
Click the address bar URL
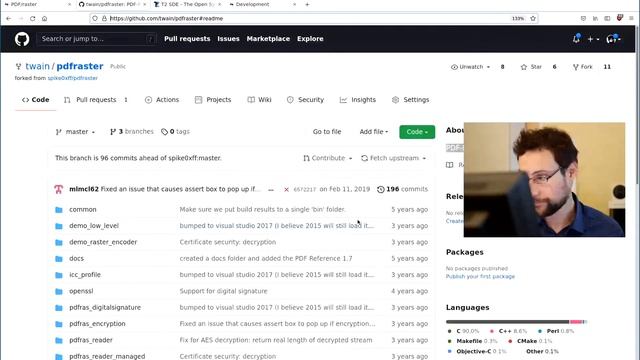click(166, 18)
